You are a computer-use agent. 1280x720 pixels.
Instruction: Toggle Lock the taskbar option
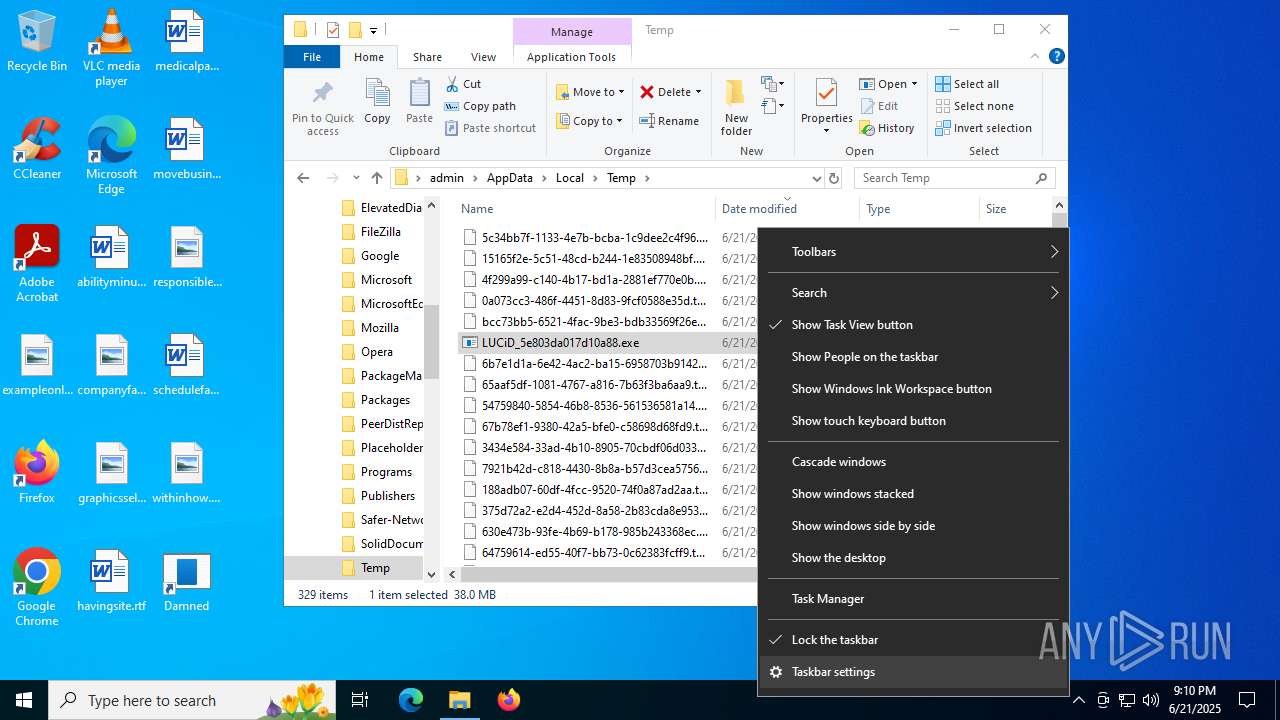click(913, 640)
